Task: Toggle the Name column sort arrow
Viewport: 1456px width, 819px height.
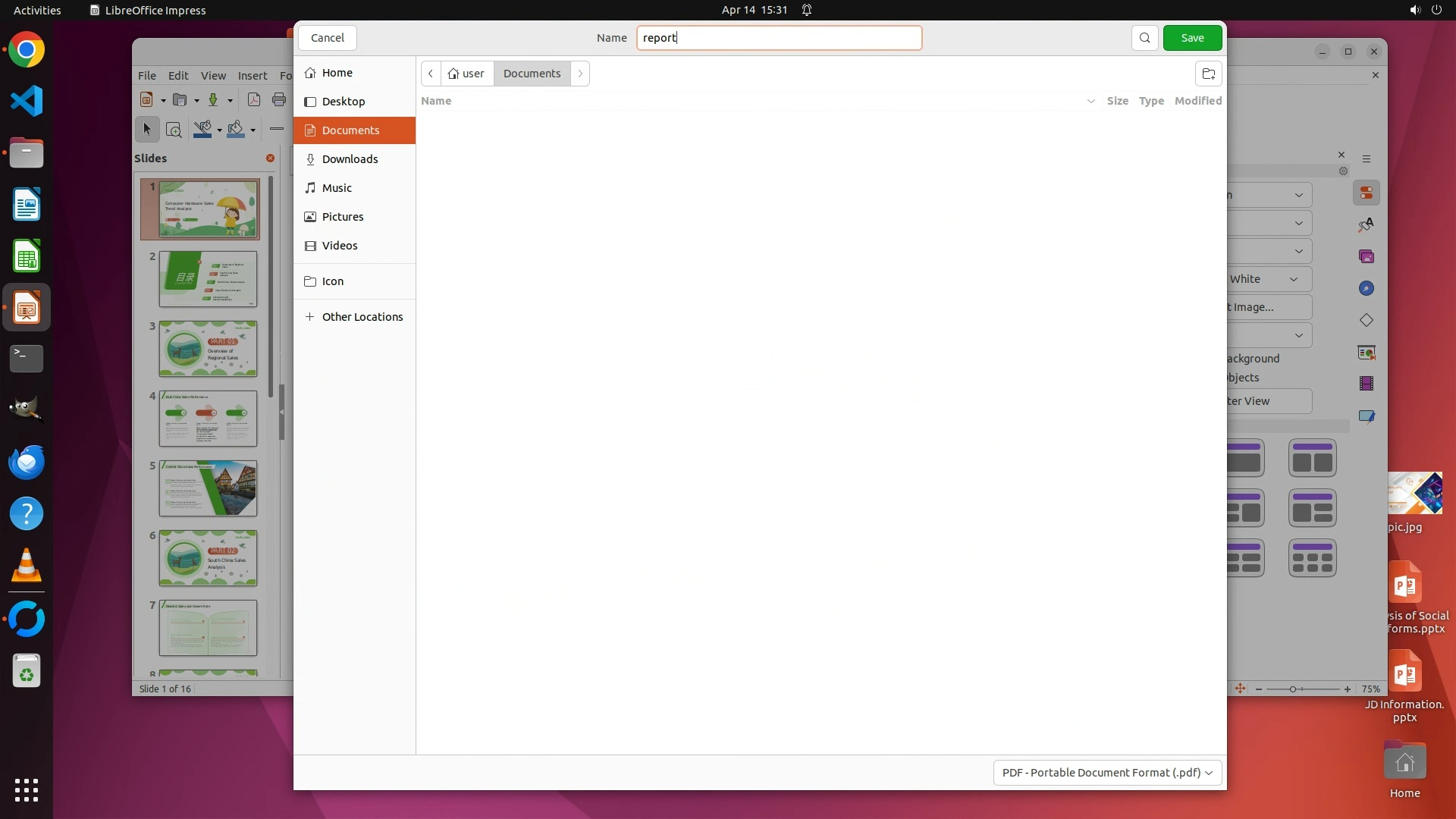Action: pos(1090,101)
